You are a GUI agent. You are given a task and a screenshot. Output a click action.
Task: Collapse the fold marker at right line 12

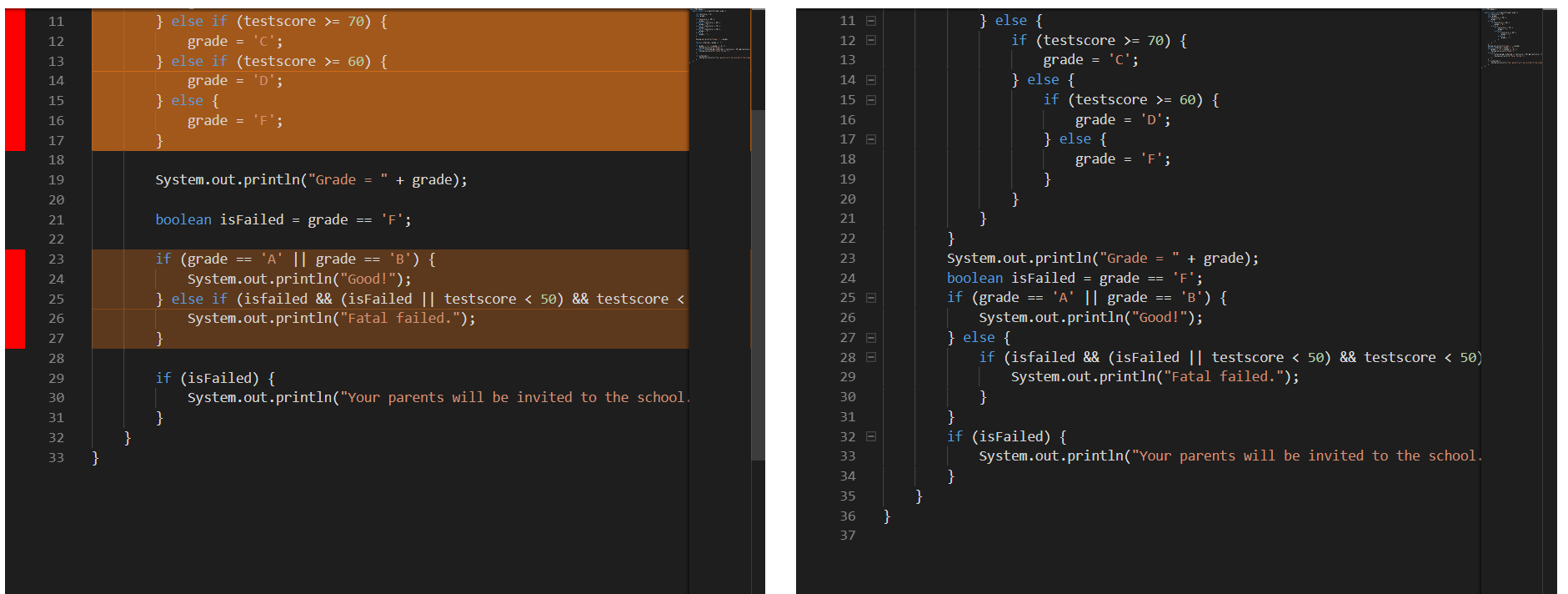pyautogui.click(x=870, y=40)
